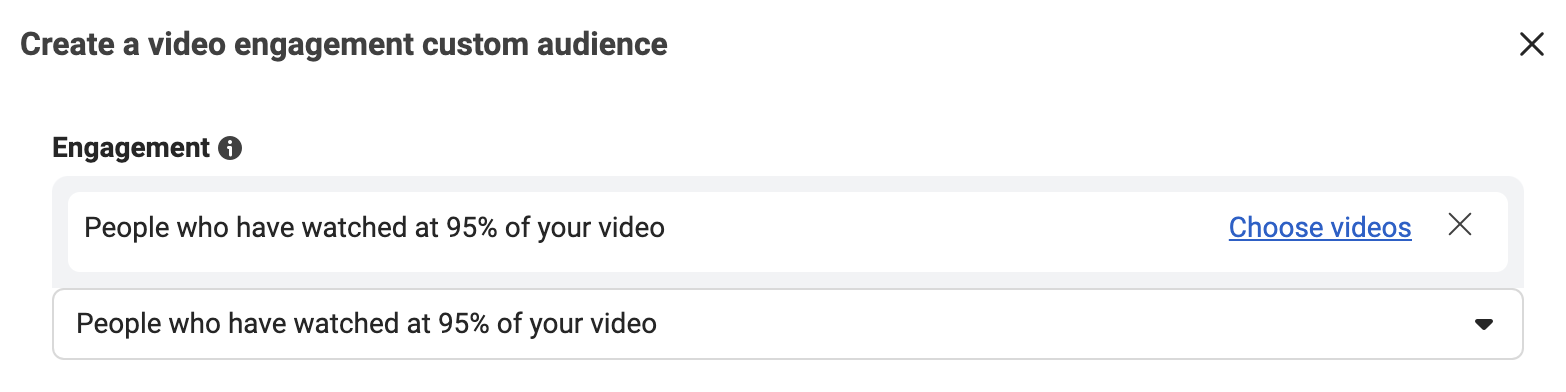The width and height of the screenshot is (1566, 392).
Task: Click the white engagement card showing 95% watched
Action: click(788, 232)
